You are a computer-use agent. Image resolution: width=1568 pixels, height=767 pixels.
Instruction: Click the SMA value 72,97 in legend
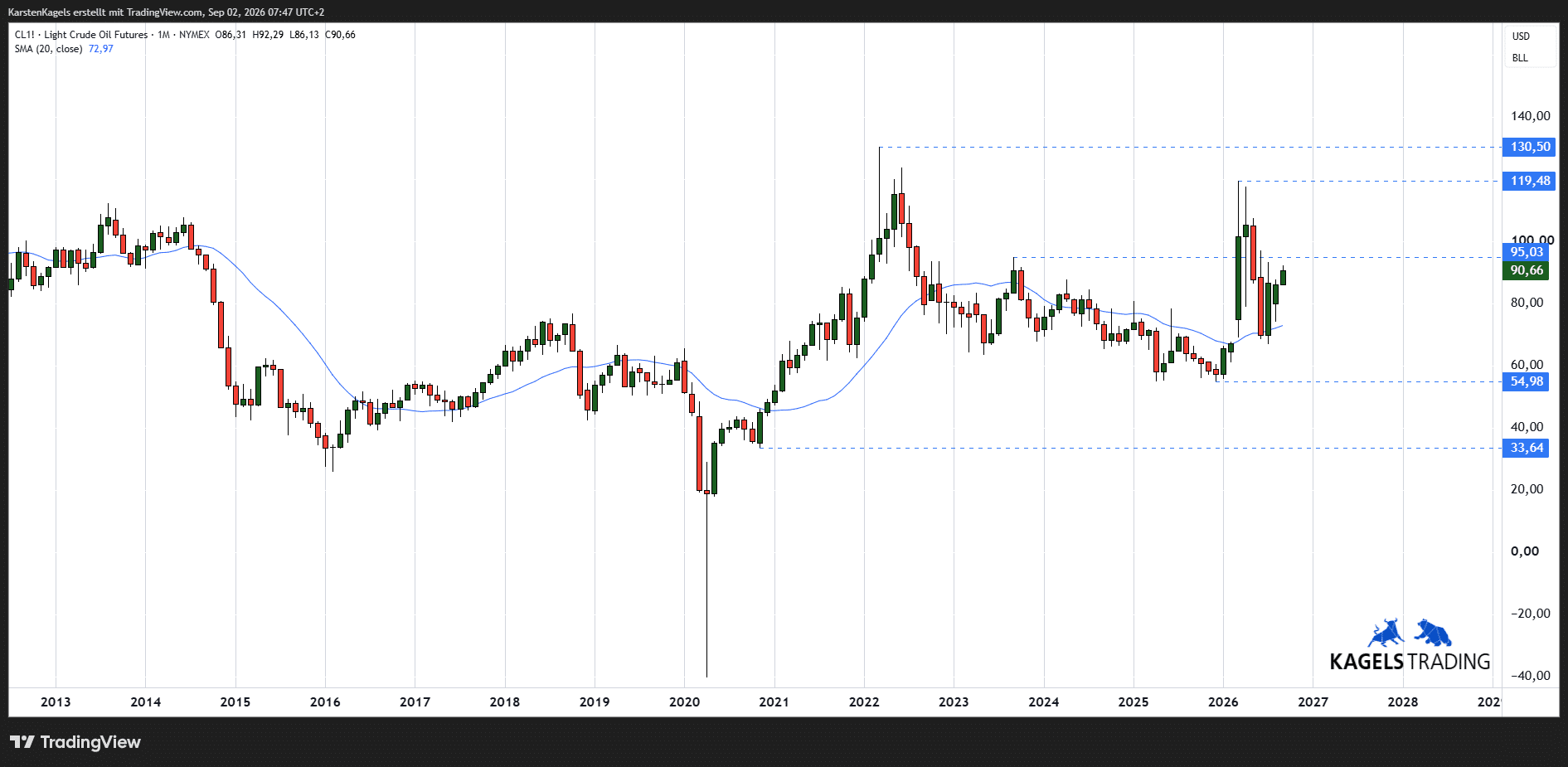click(x=101, y=49)
